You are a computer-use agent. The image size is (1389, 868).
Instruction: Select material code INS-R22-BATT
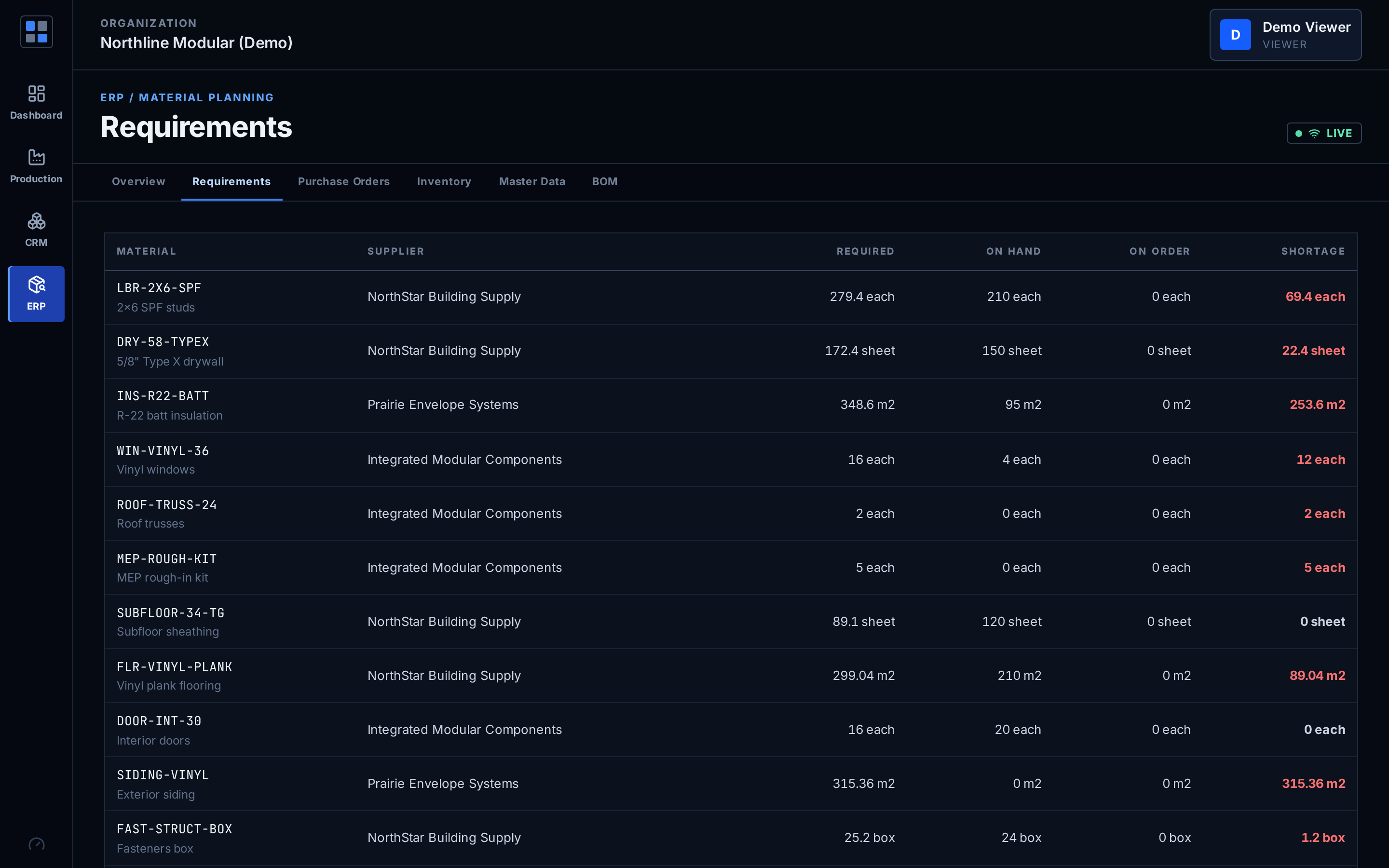click(163, 395)
